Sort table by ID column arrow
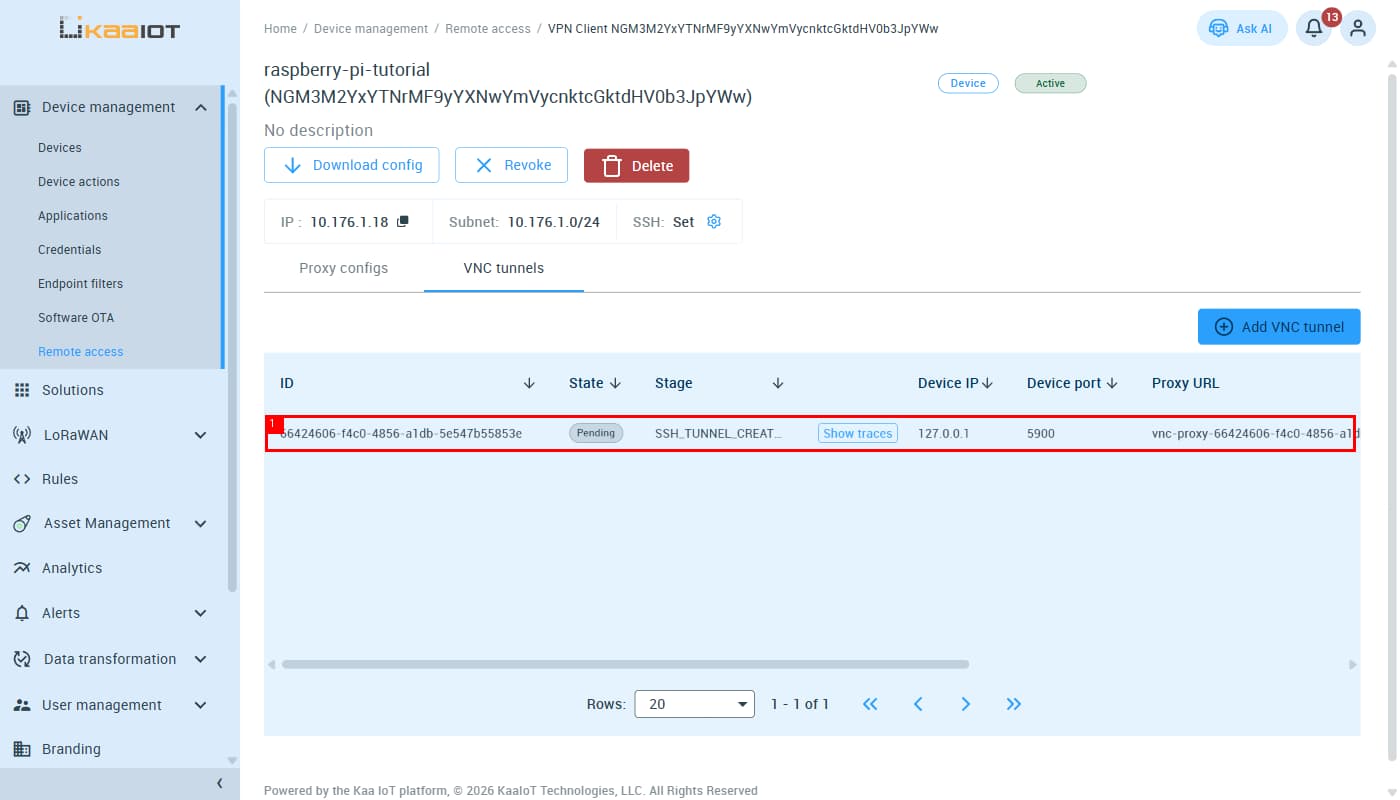Viewport: 1400px width, 800px height. click(x=529, y=383)
